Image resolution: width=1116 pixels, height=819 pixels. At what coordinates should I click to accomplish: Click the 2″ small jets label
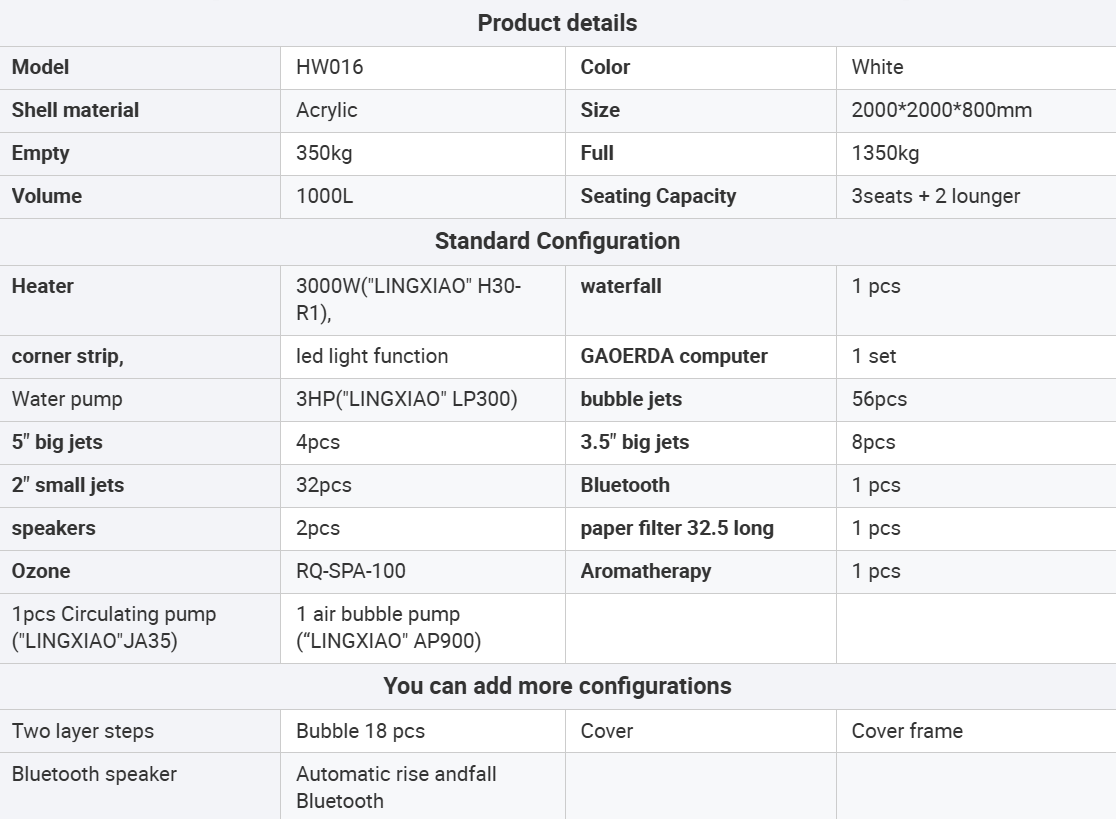(68, 485)
